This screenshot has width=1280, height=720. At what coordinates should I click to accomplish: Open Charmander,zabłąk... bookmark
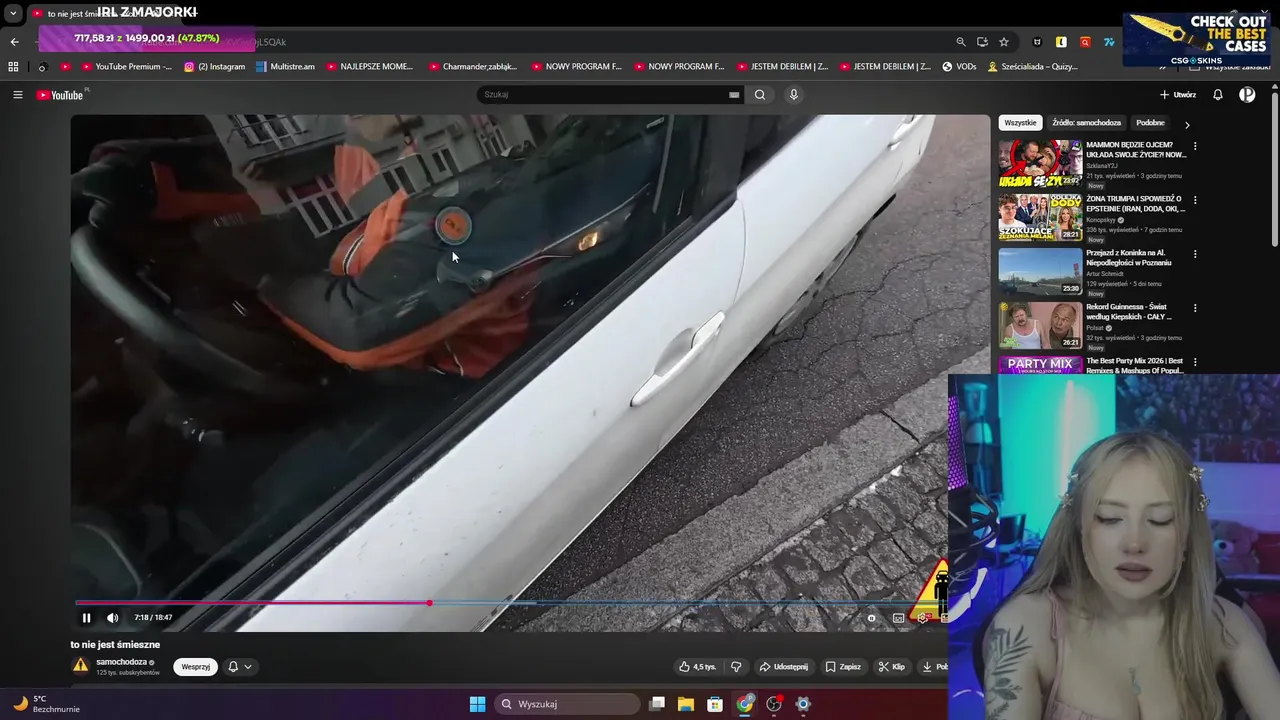tap(472, 67)
